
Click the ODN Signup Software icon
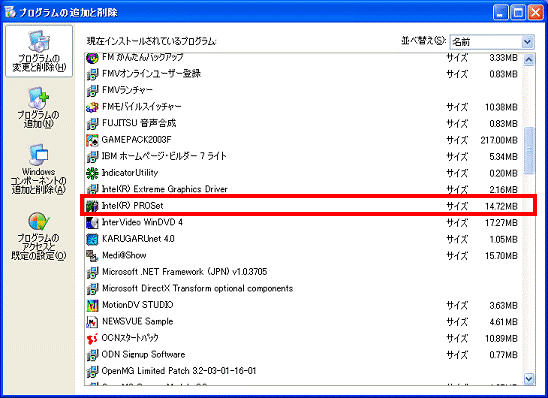tap(92, 355)
